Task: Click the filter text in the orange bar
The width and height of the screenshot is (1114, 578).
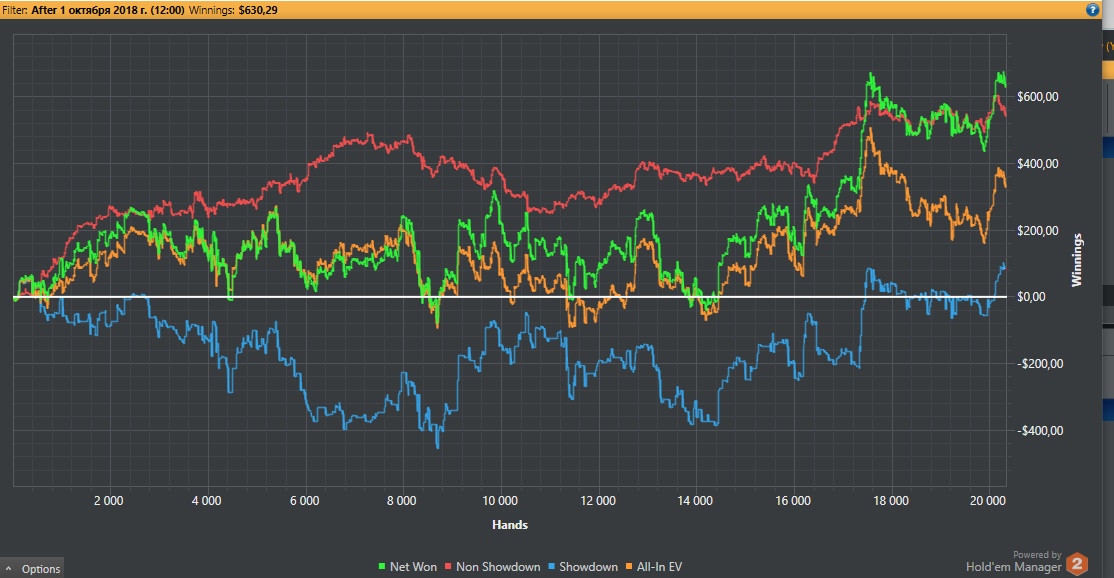Action: pos(108,9)
